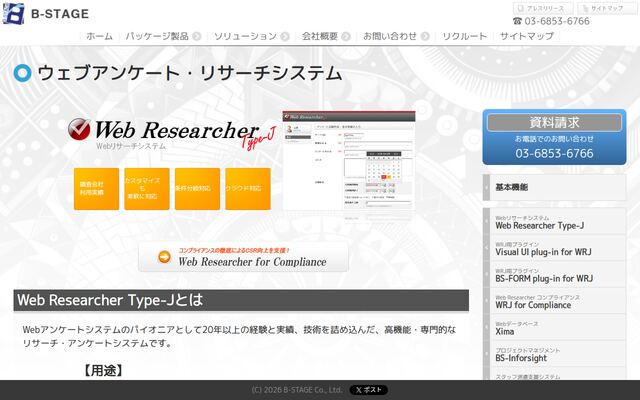Open the ソリューション navigation menu
The width and height of the screenshot is (640, 400).
point(245,36)
